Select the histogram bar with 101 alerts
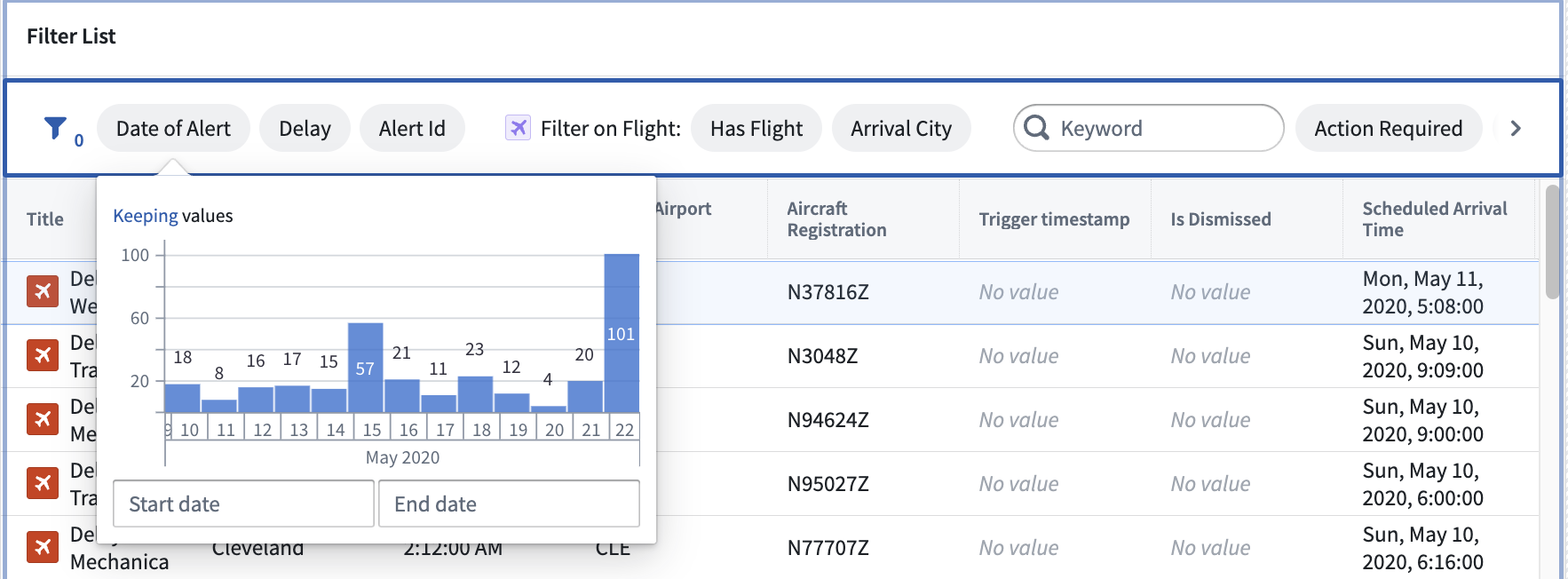Viewport: 1568px width, 579px height. click(x=622, y=333)
